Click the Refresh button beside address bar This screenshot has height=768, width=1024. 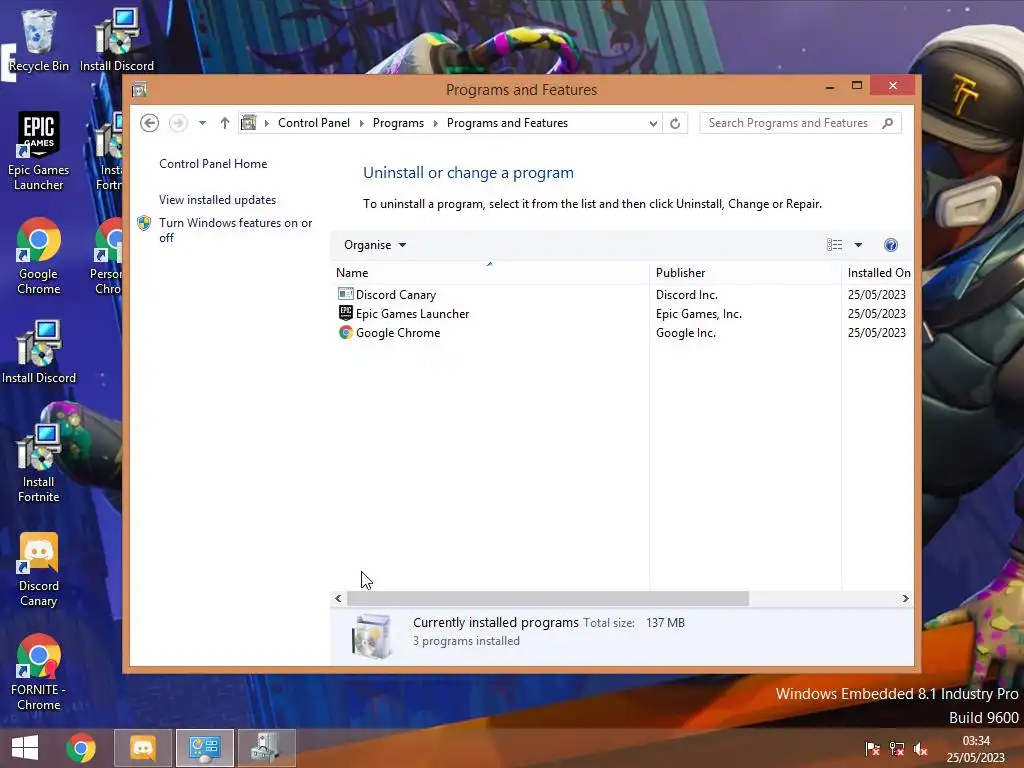pyautogui.click(x=675, y=123)
